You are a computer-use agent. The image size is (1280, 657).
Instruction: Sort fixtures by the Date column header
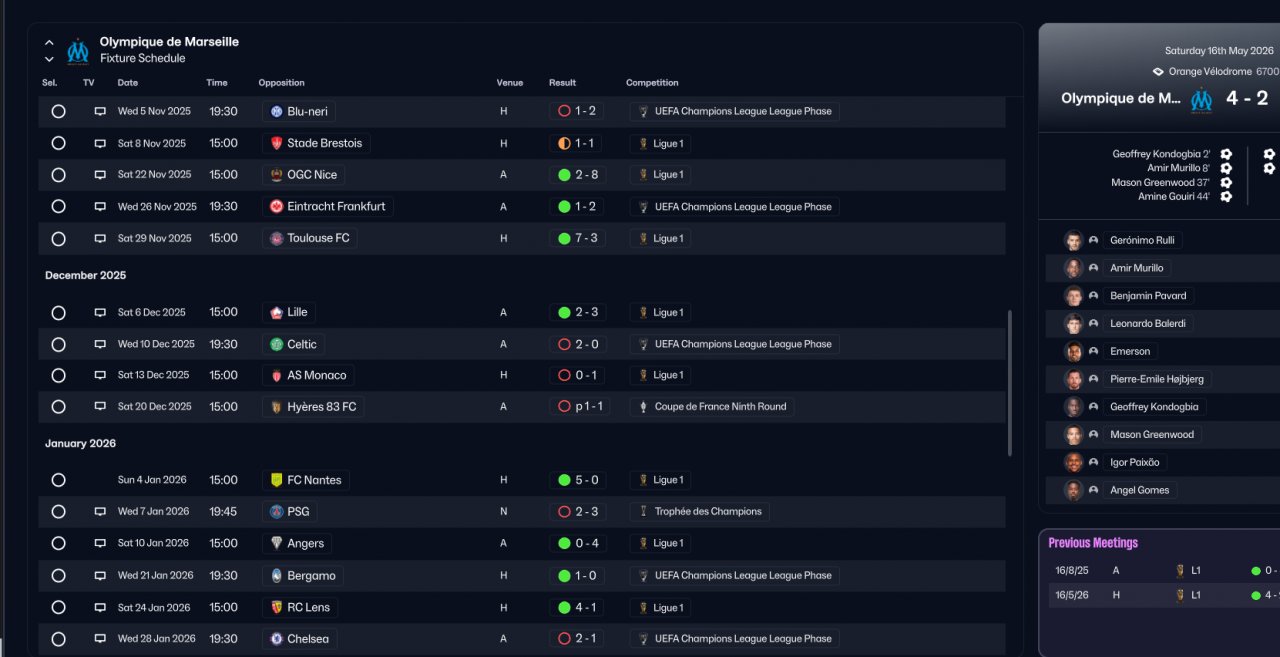click(128, 83)
